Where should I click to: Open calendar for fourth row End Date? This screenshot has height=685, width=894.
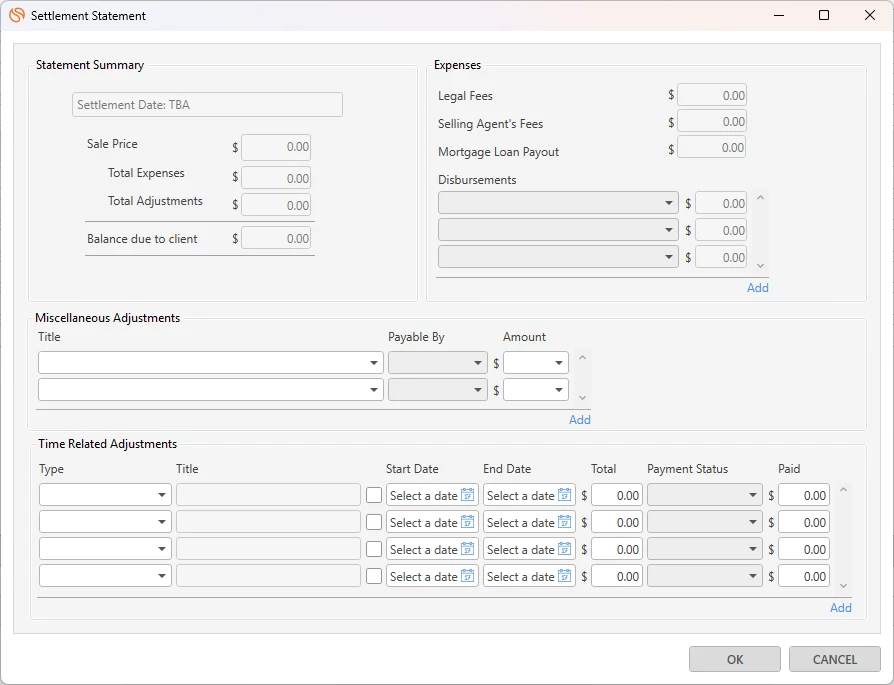click(564, 576)
